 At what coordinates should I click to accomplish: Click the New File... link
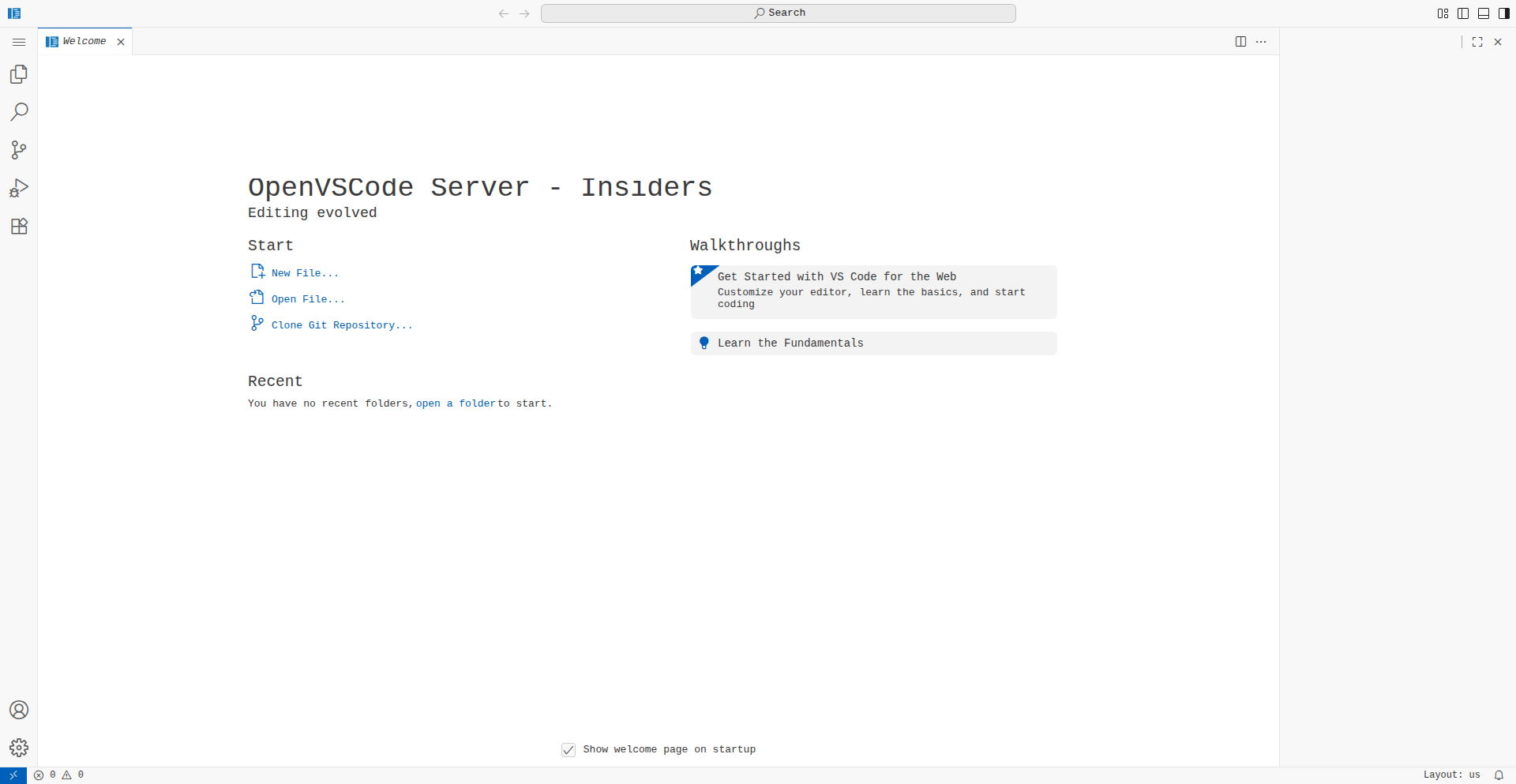click(x=305, y=273)
